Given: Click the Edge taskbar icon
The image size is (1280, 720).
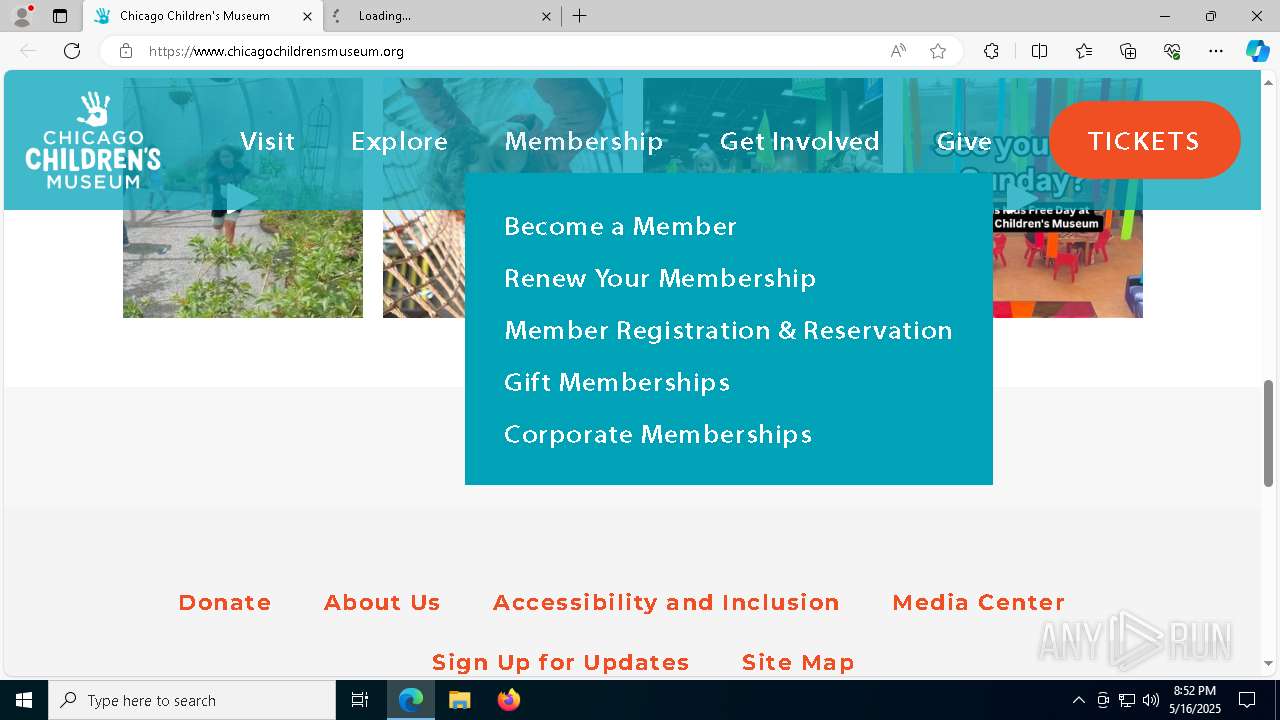Looking at the screenshot, I should [411, 700].
